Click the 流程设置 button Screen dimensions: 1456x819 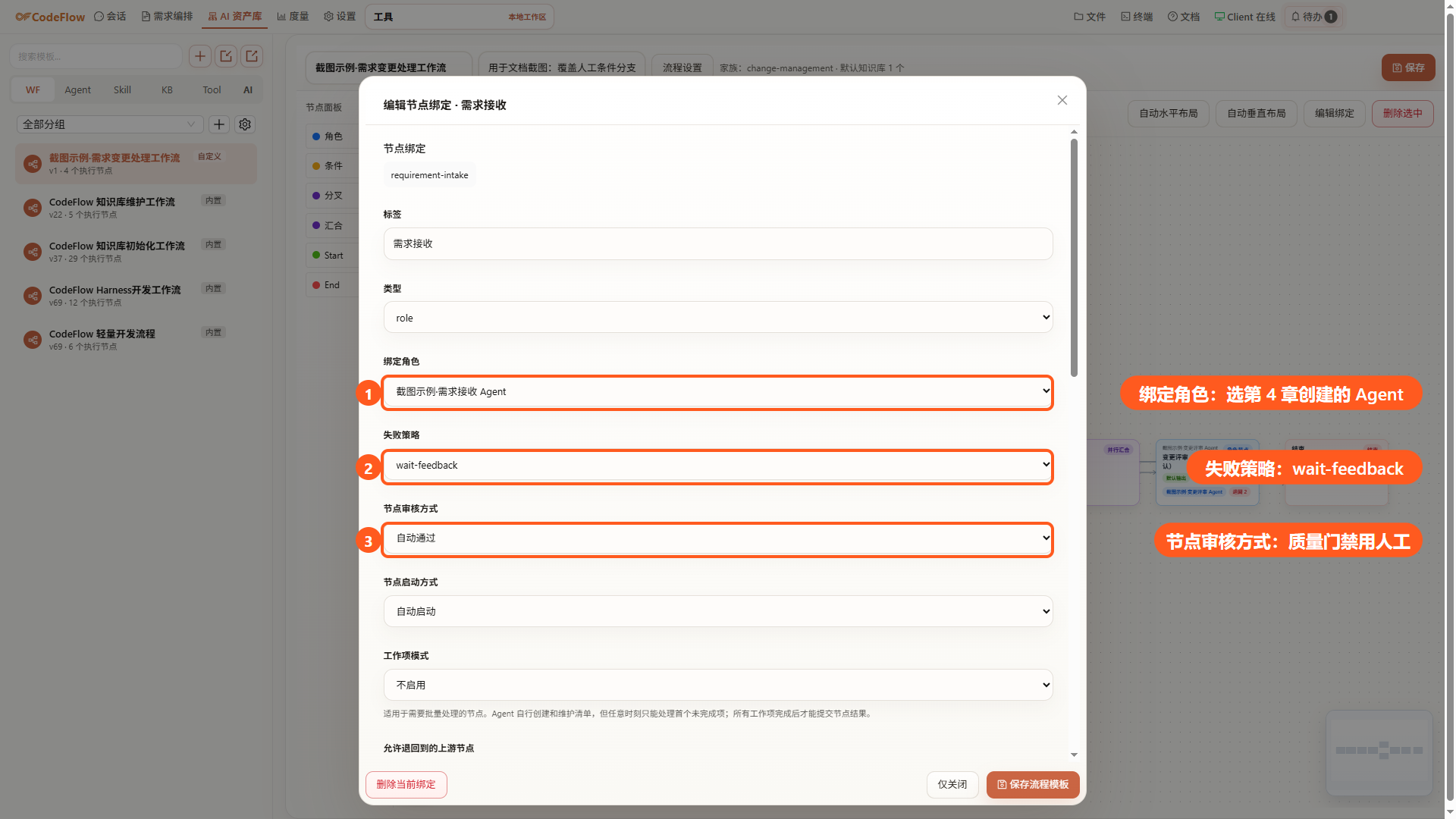click(682, 67)
